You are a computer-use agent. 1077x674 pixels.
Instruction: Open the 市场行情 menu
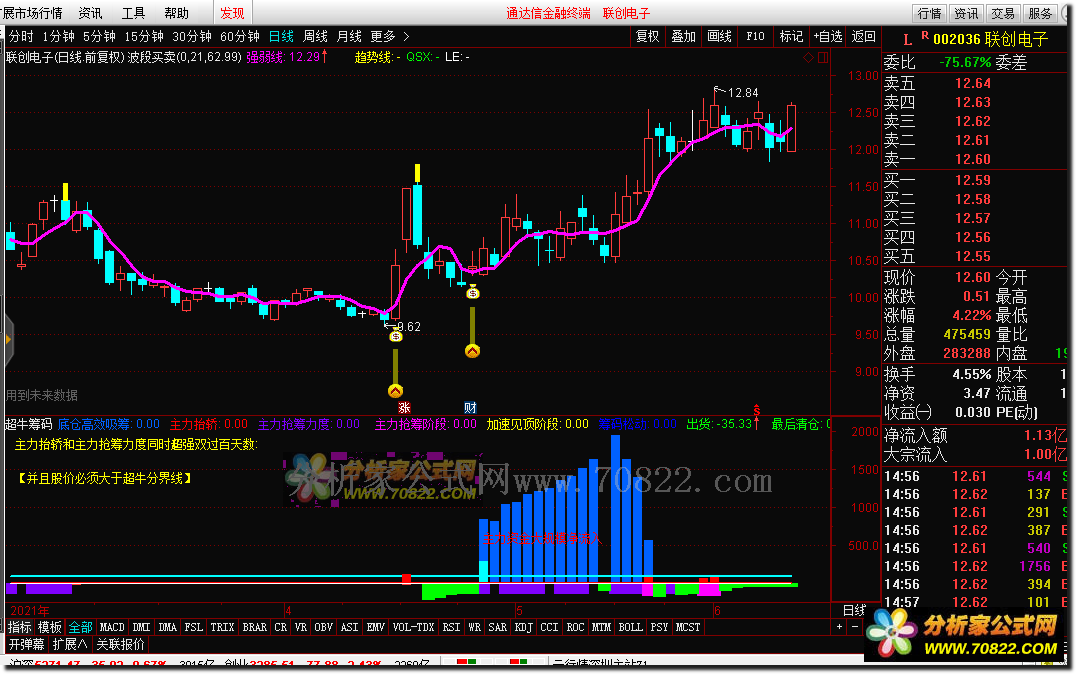[33, 13]
